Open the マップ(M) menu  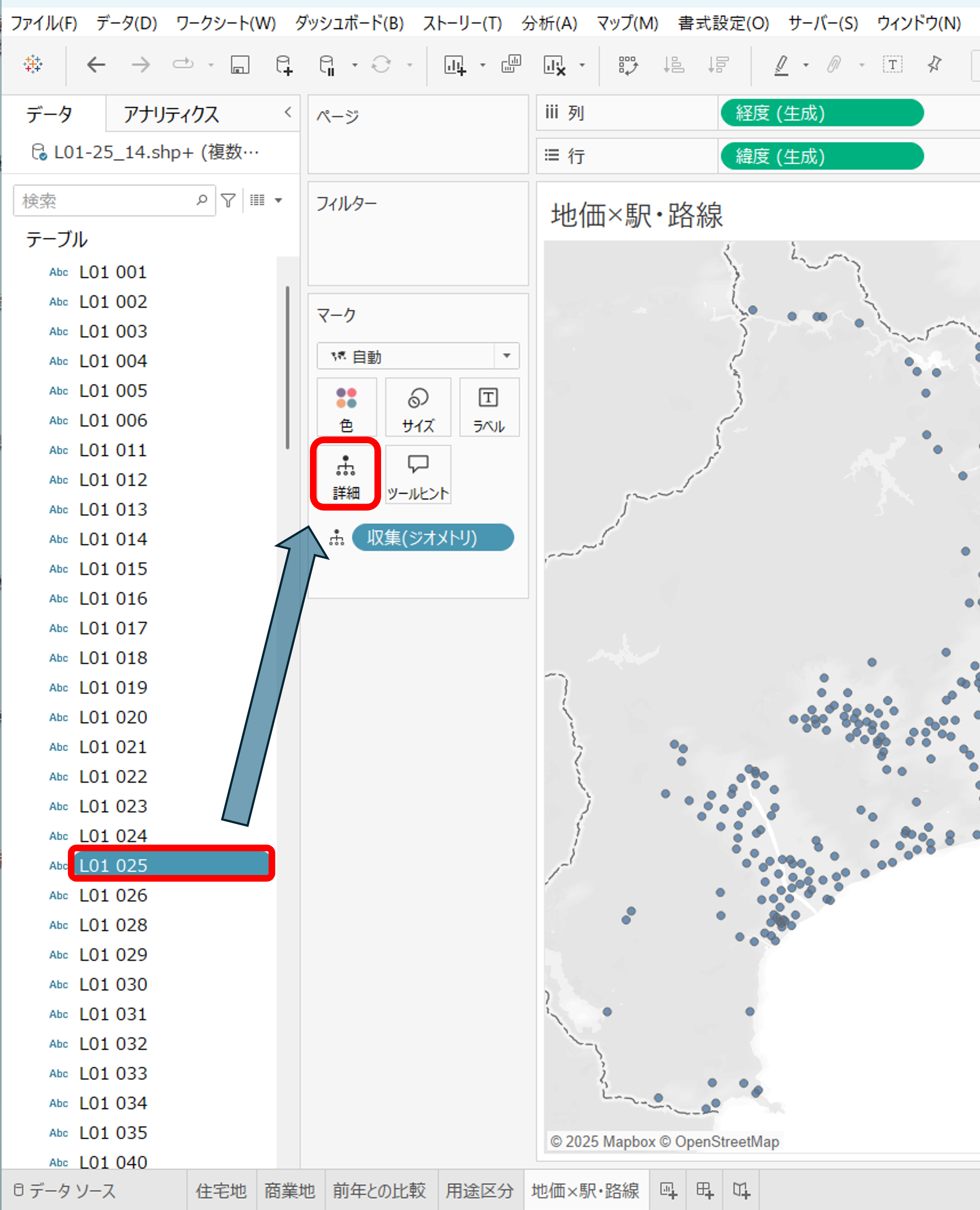click(x=628, y=23)
